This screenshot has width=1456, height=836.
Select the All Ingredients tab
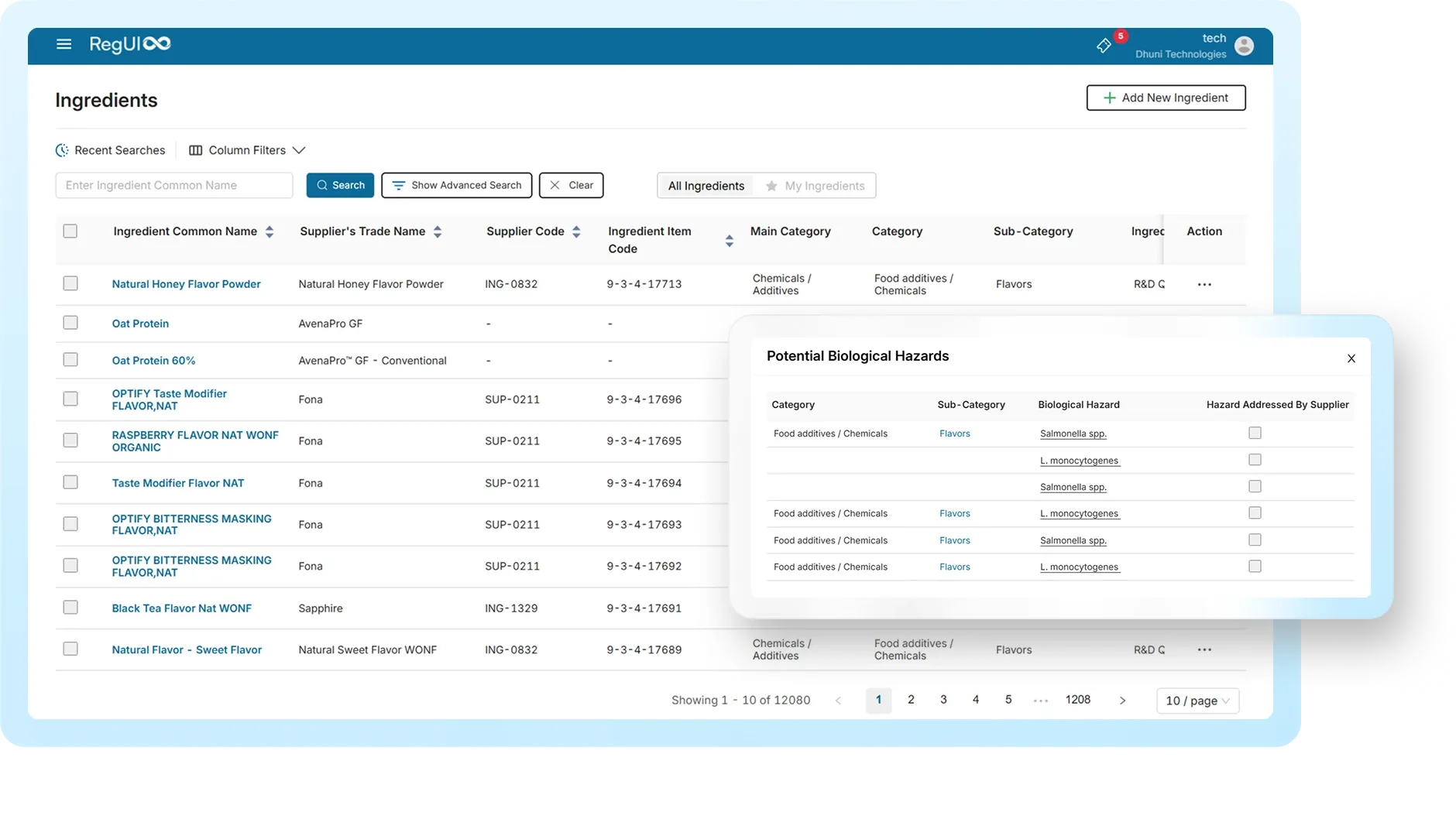tap(706, 186)
